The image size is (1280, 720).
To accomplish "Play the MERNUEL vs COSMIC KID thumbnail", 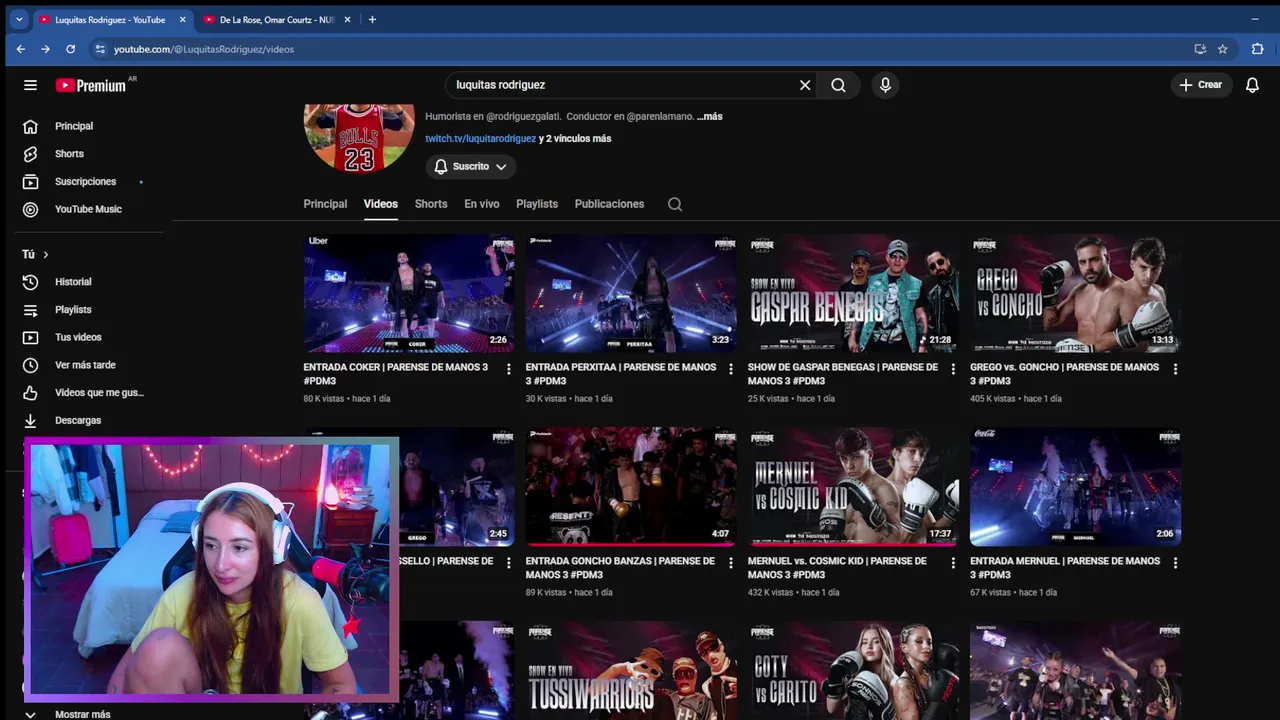I will point(853,487).
